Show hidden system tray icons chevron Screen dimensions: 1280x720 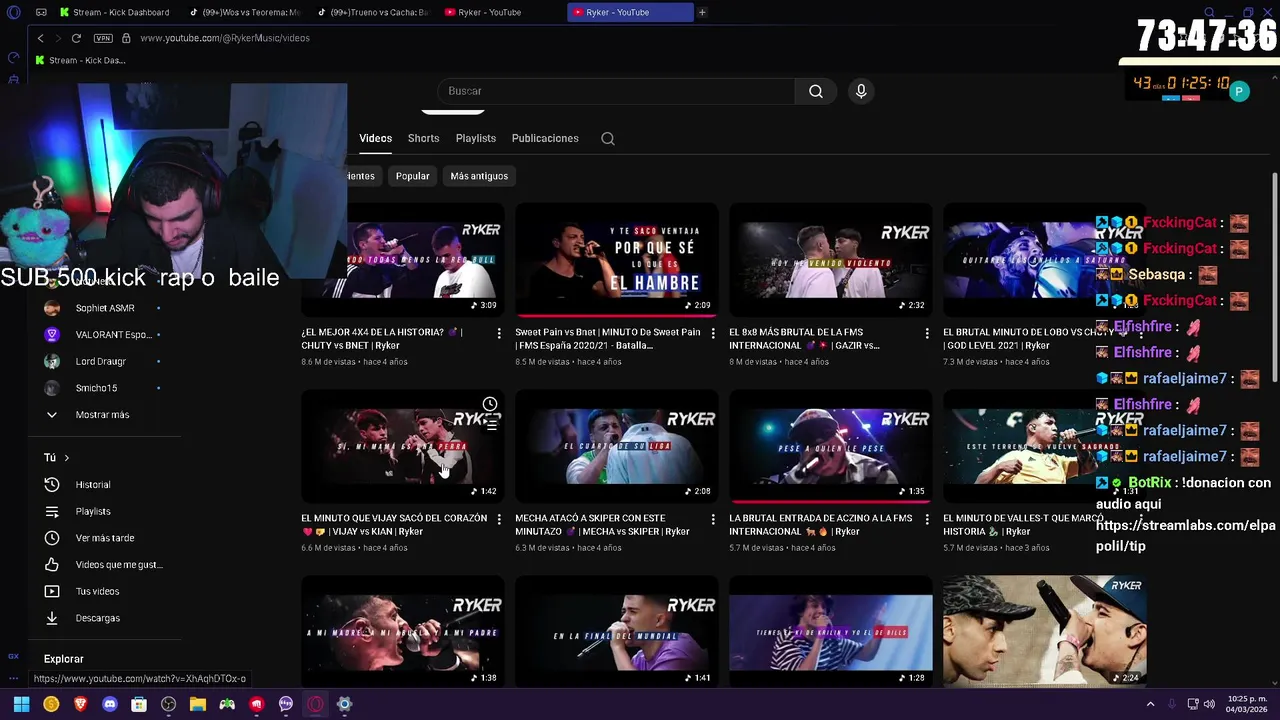[x=1150, y=704]
